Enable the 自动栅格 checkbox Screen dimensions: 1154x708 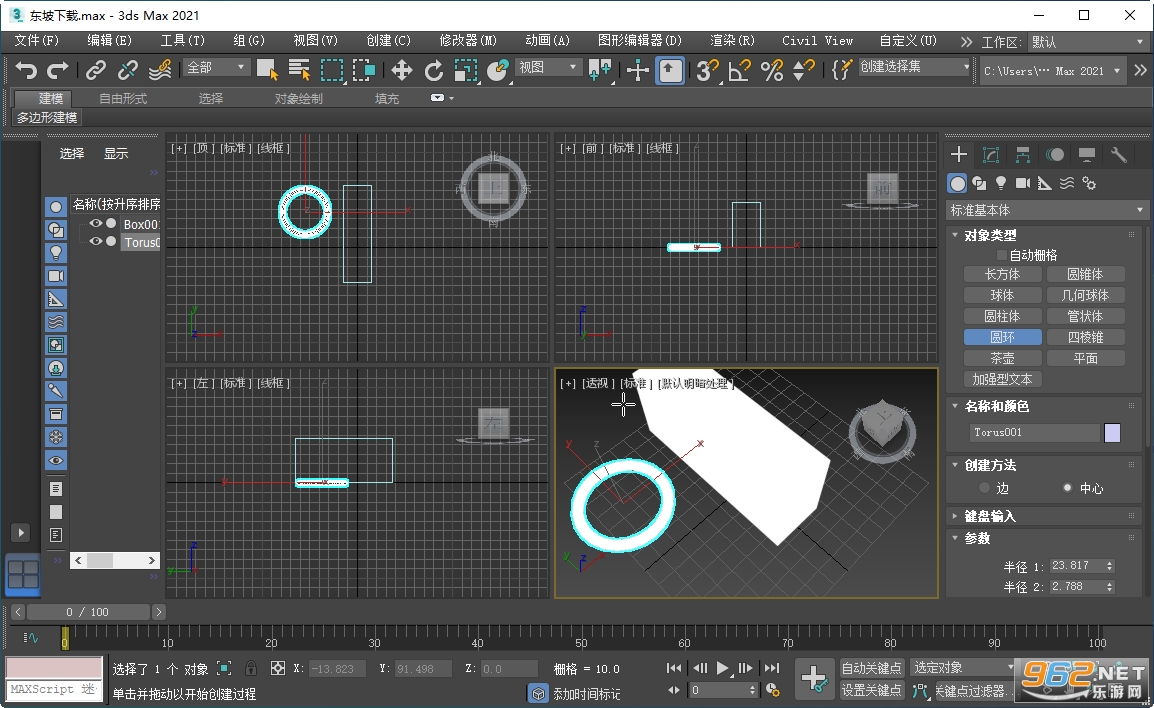tap(1001, 255)
